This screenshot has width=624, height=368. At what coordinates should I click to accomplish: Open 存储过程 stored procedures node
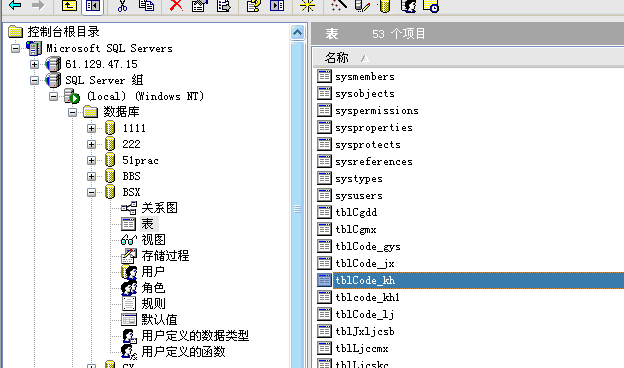tap(165, 256)
